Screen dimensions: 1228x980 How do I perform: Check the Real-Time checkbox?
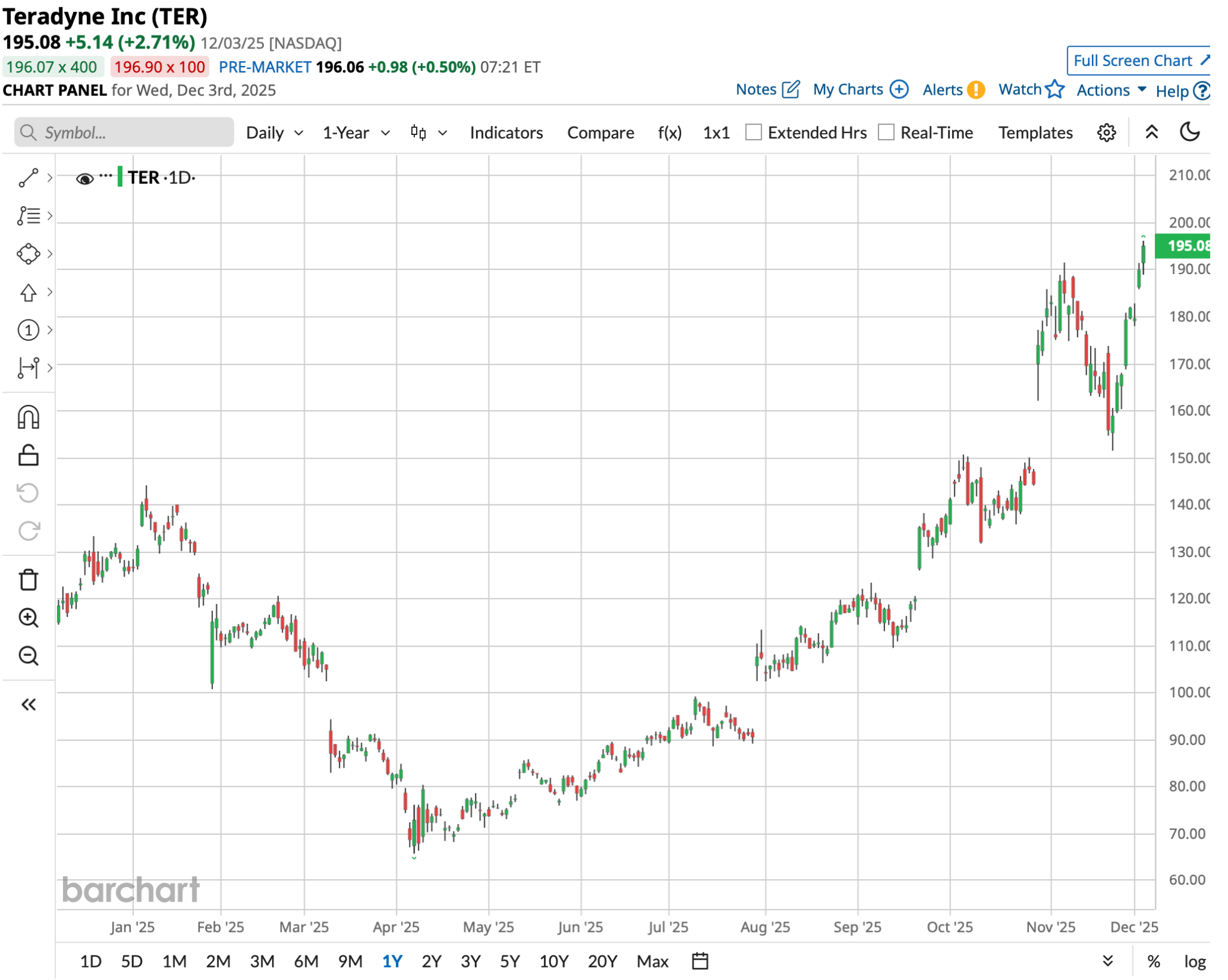[x=886, y=133]
